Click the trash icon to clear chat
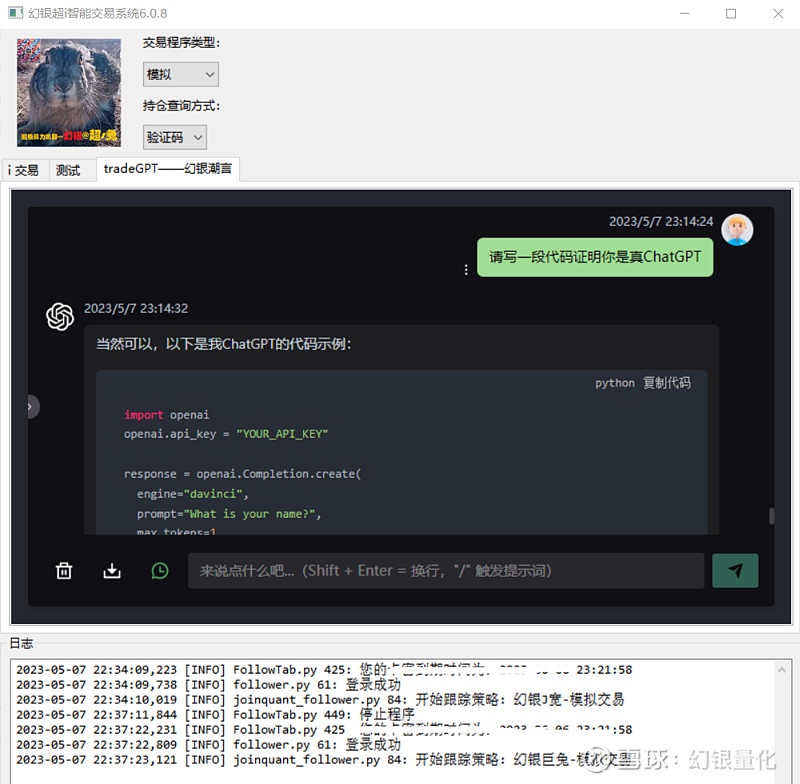The height and width of the screenshot is (784, 800). click(x=64, y=571)
